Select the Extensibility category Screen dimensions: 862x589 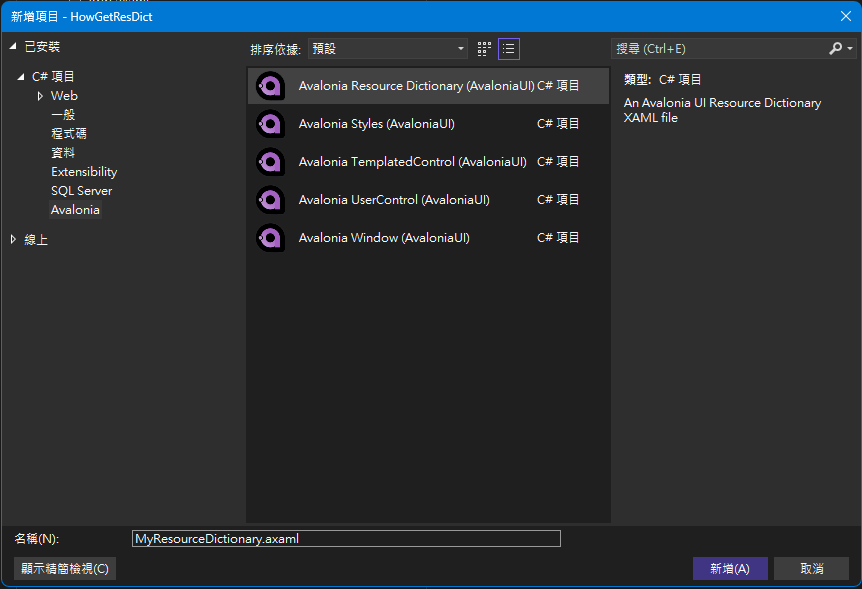click(84, 172)
